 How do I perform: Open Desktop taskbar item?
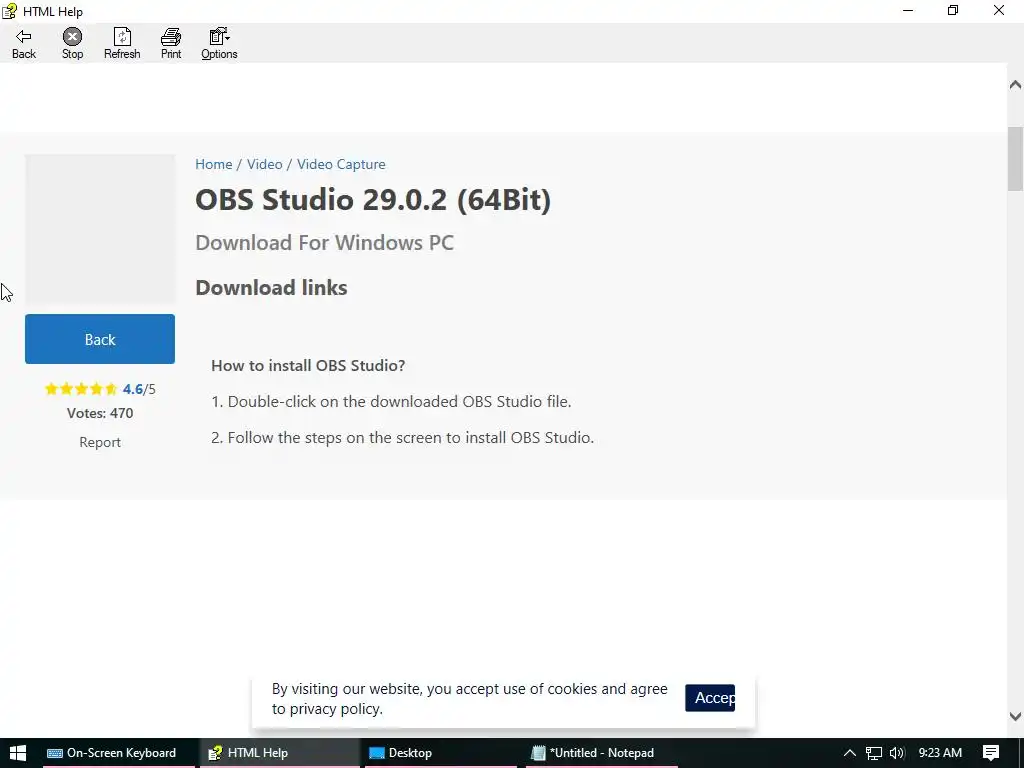pos(440,753)
